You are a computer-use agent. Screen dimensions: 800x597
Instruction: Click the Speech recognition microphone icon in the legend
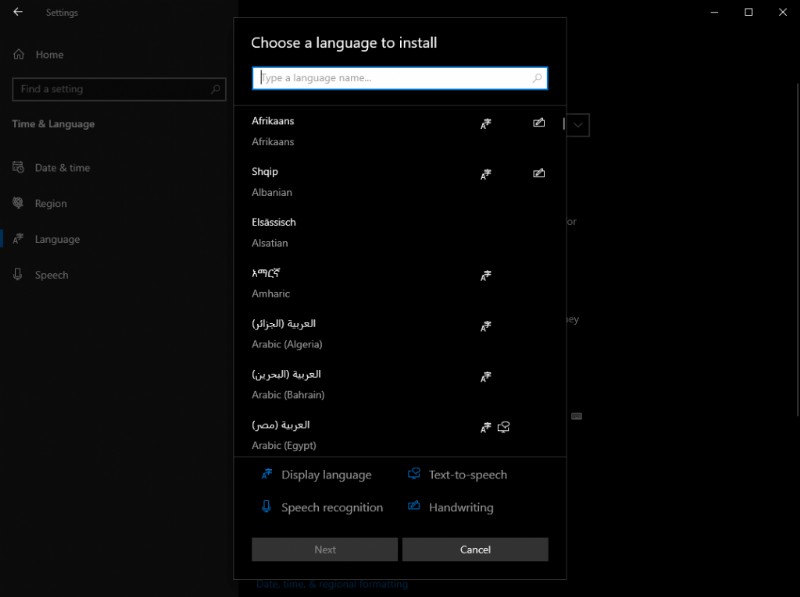pos(265,507)
